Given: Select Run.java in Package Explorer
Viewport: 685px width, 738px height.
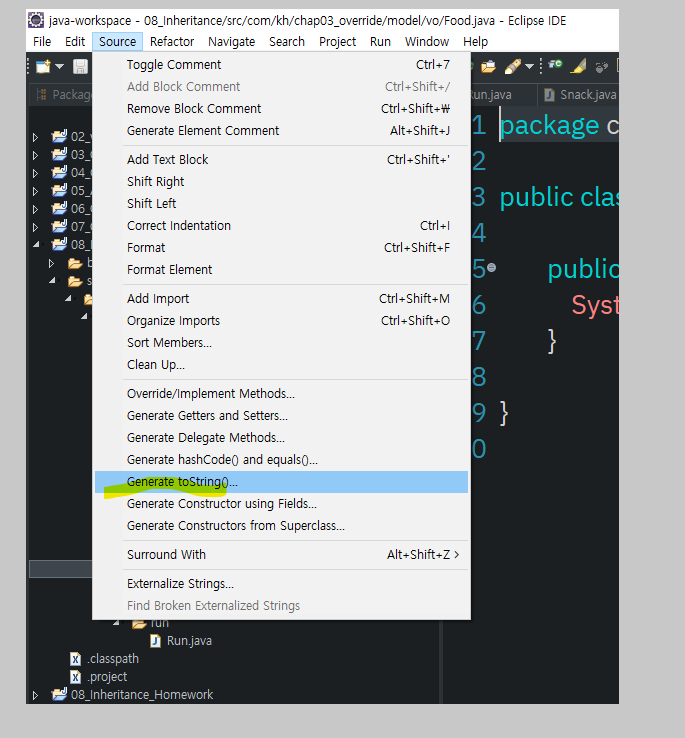Looking at the screenshot, I should click(x=189, y=641).
